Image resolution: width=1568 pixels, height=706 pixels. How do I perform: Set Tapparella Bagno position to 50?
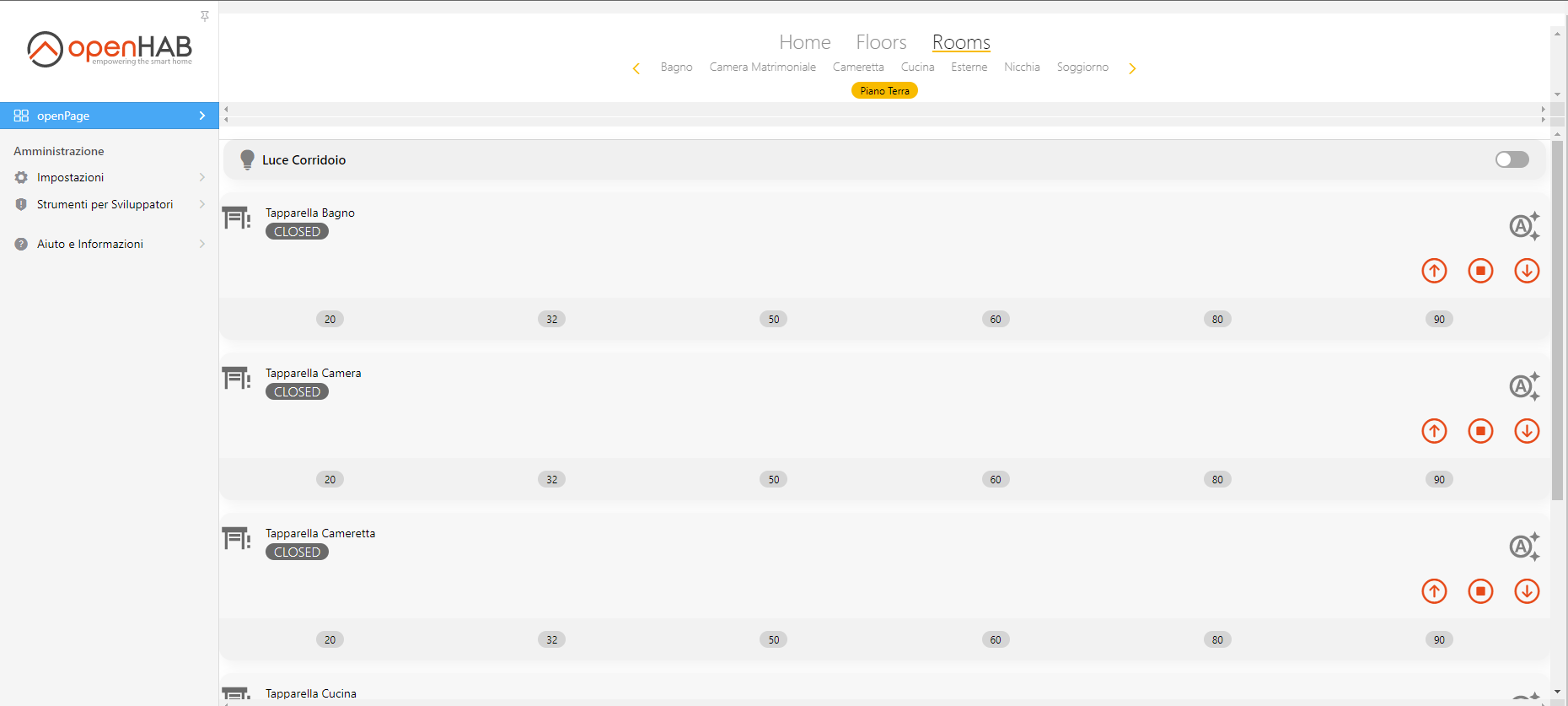pos(773,319)
